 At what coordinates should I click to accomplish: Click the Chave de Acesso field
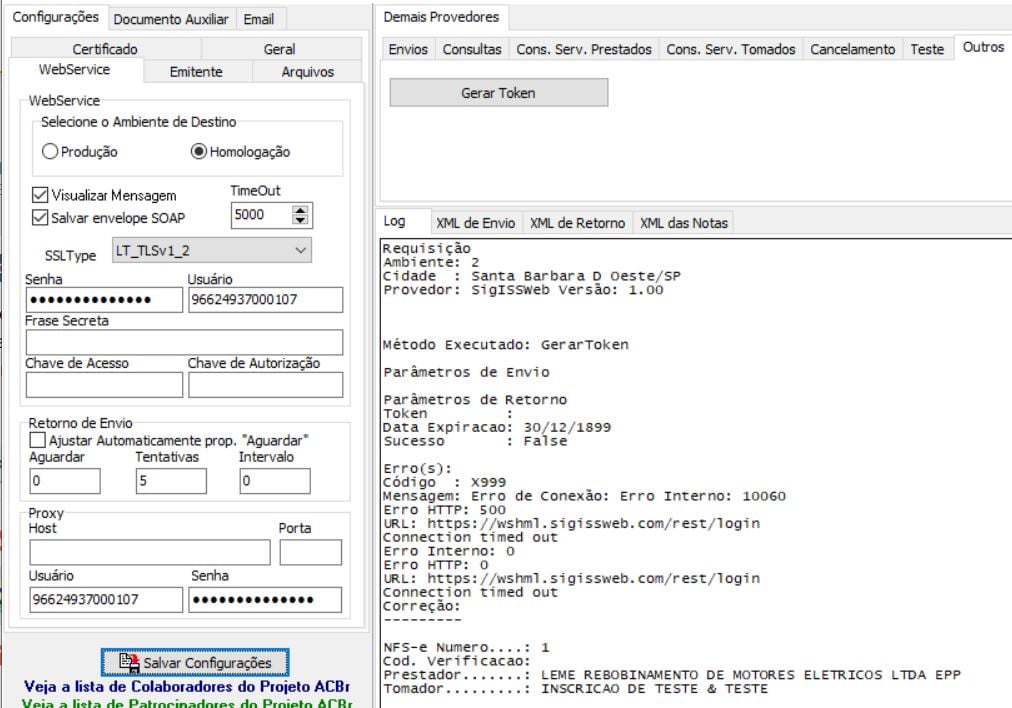click(104, 385)
